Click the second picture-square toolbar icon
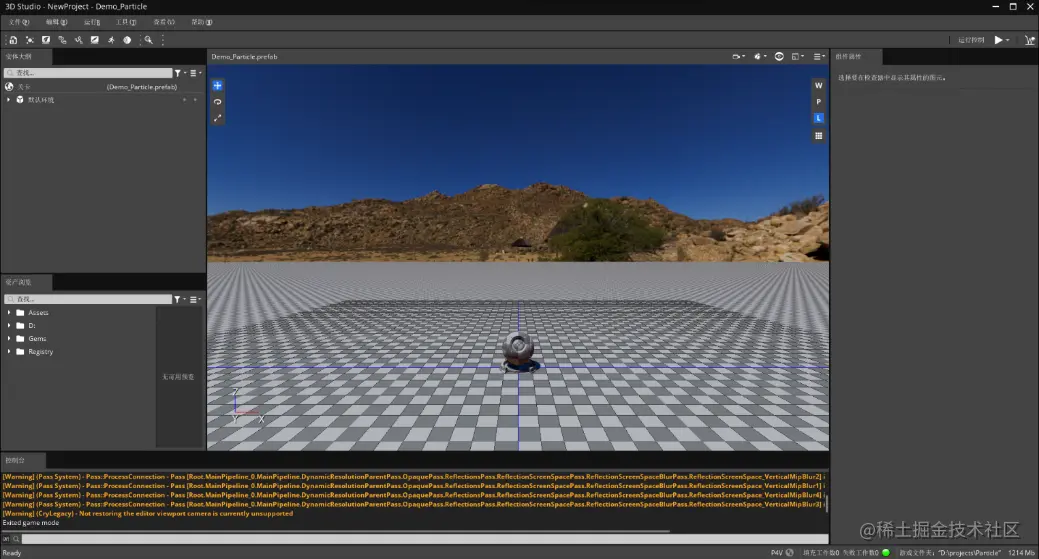 (95, 40)
